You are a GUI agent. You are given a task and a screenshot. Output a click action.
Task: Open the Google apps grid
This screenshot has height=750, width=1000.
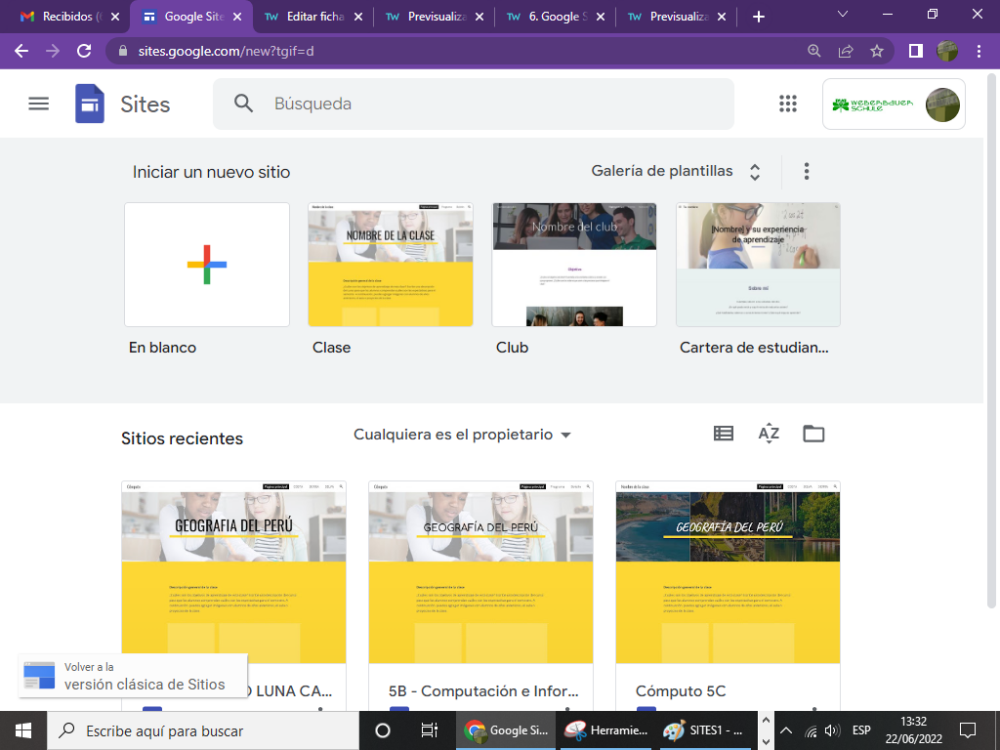click(x=788, y=103)
